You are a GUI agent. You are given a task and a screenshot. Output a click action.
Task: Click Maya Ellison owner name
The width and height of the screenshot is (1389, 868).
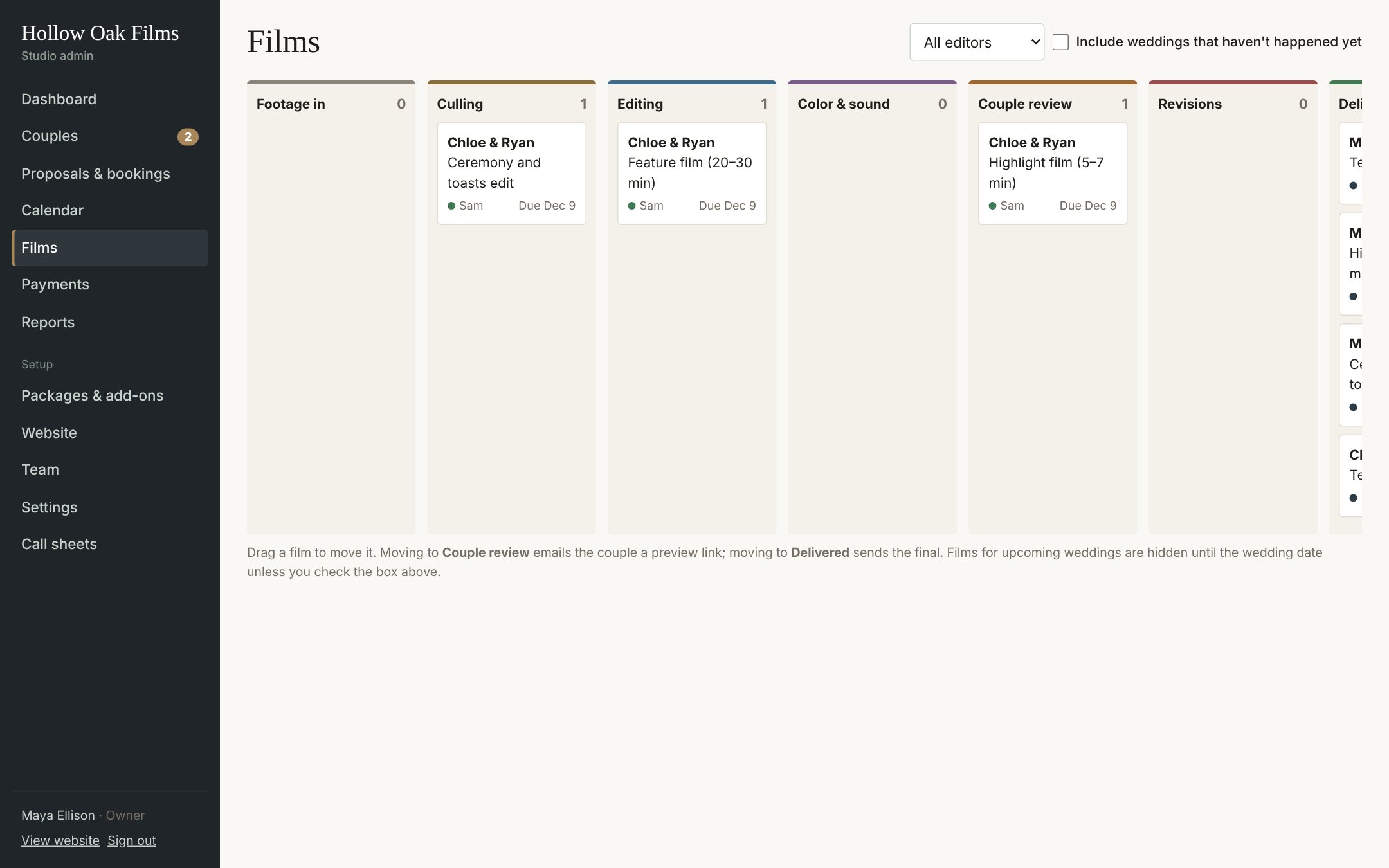58,815
